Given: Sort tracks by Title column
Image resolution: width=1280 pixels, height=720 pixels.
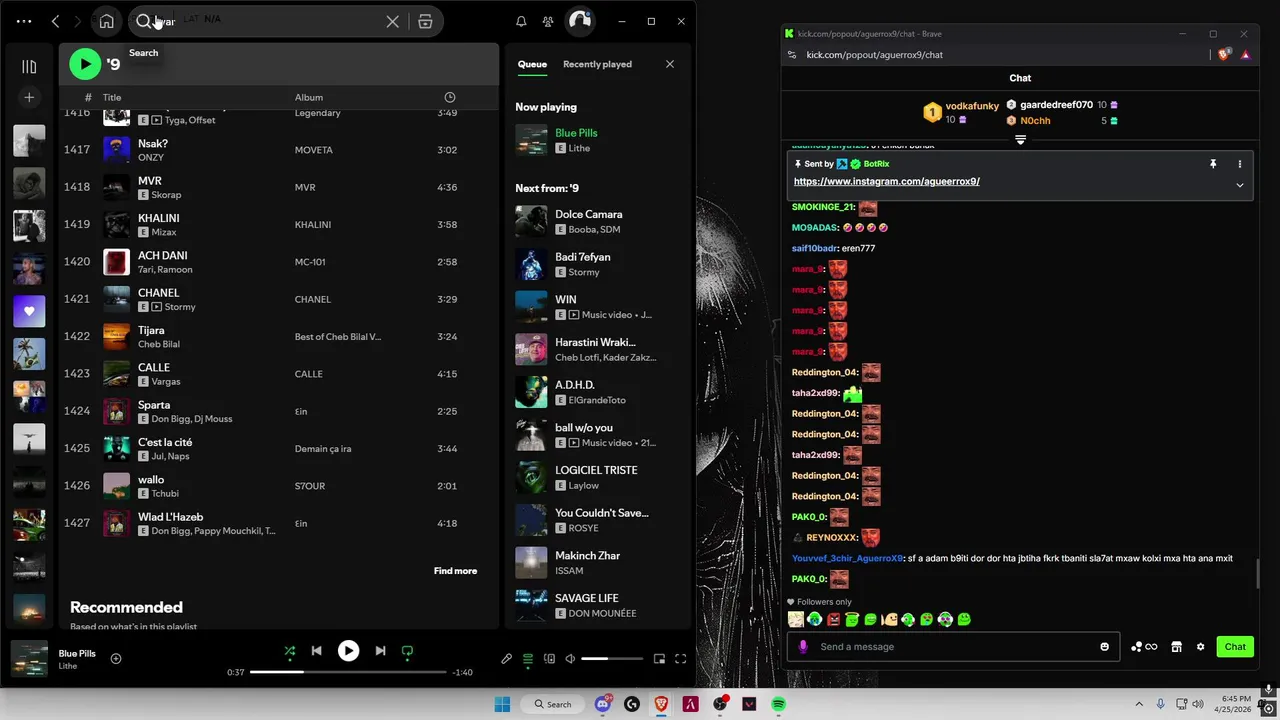Looking at the screenshot, I should click(112, 97).
